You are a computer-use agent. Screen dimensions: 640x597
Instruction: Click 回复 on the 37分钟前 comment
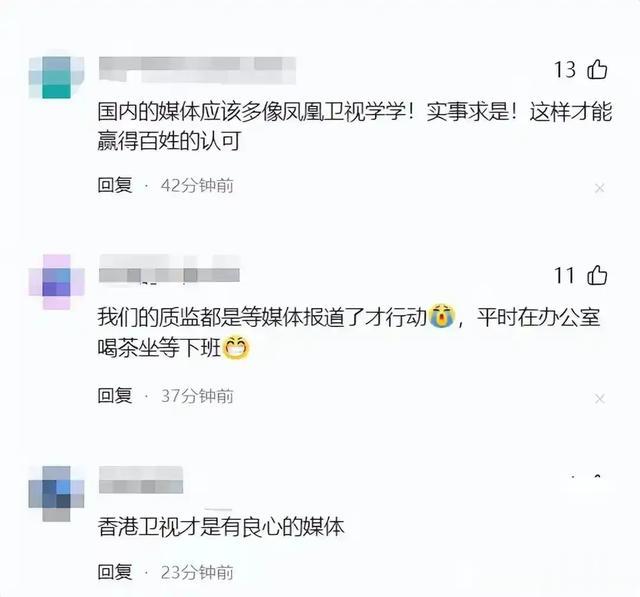[115, 395]
